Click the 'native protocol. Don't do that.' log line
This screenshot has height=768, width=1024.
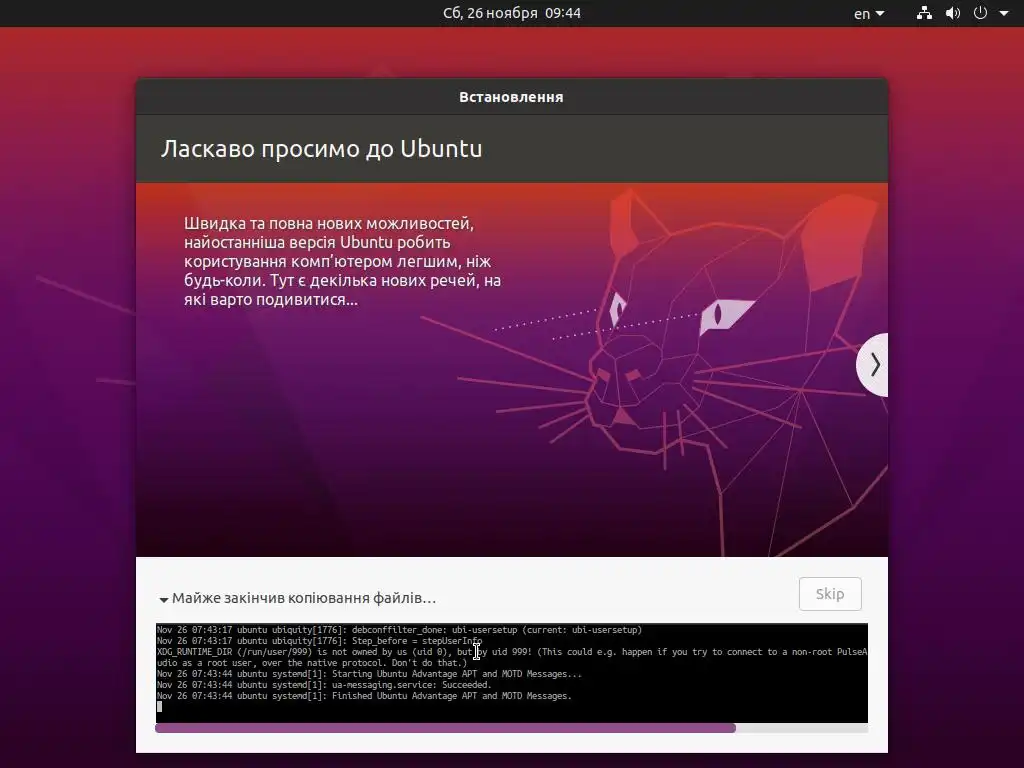tap(312, 663)
